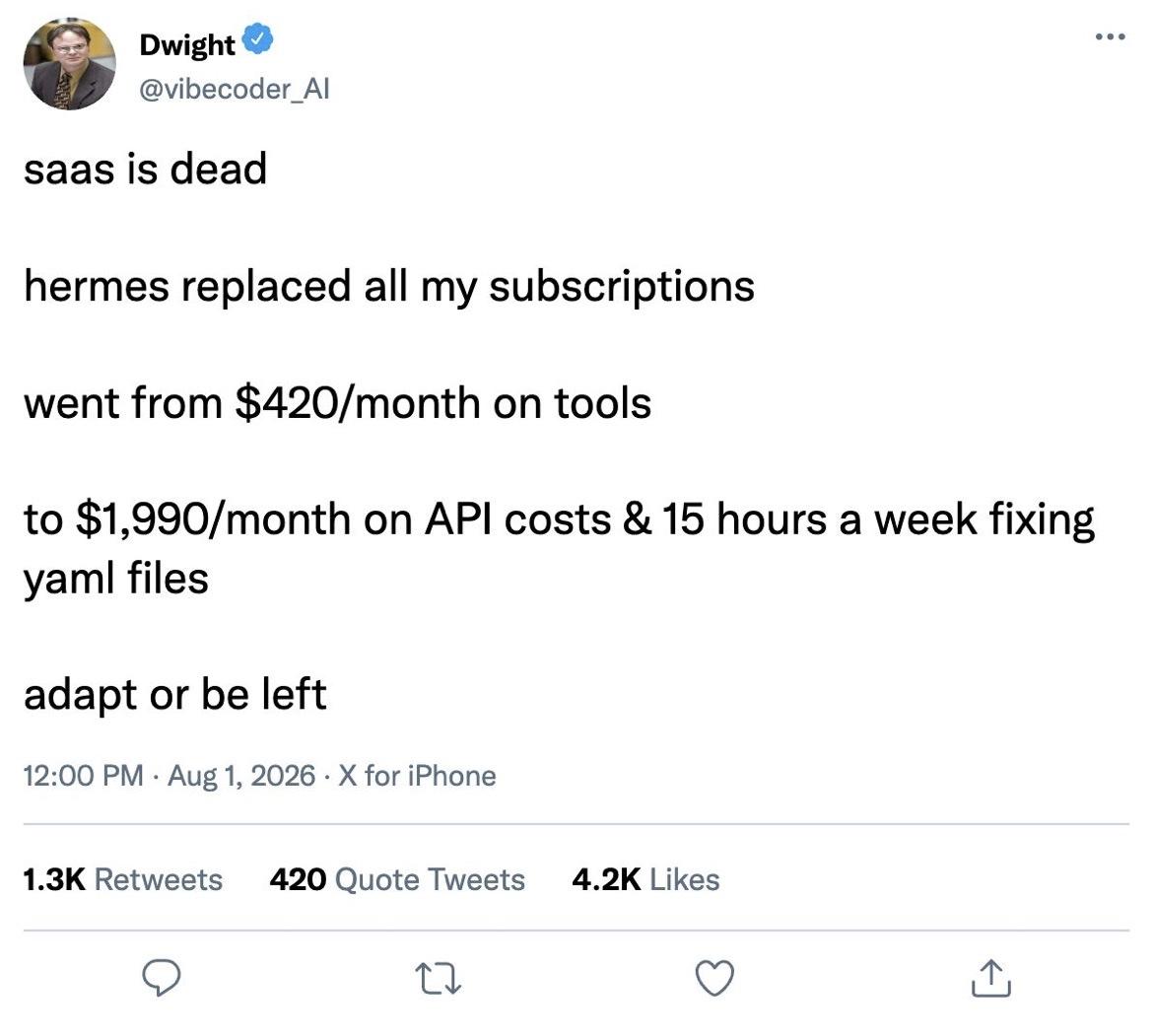Click the 12:00 PM timestamp
This screenshot has width=1153, height=1036.
pos(83,776)
